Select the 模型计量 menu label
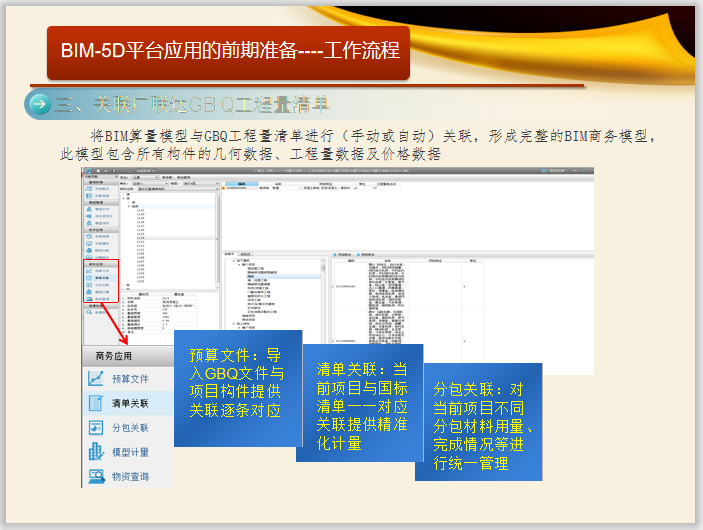 130,452
